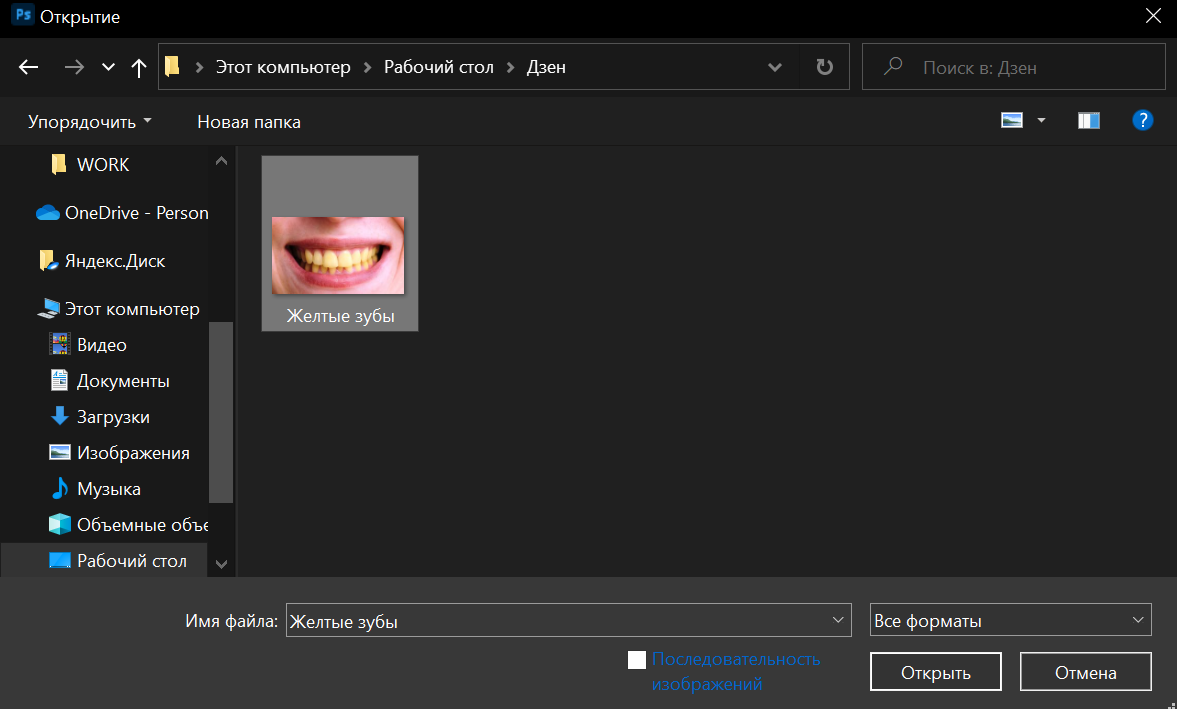
Task: Select 'Дзен' breadcrumb in address path
Action: point(546,67)
